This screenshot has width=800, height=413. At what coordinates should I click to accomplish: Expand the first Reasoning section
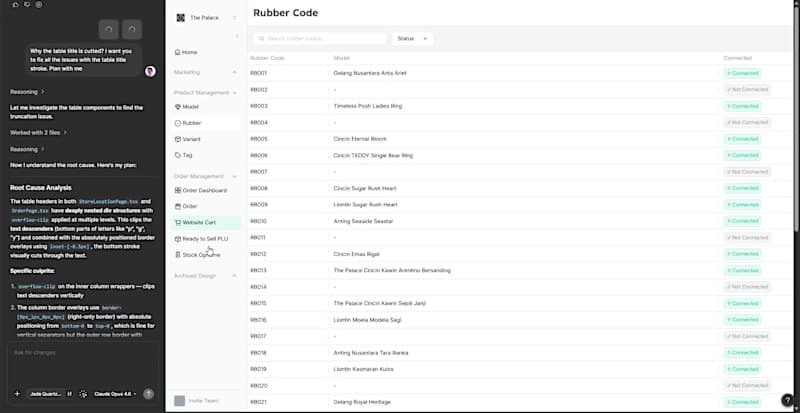pos(27,92)
